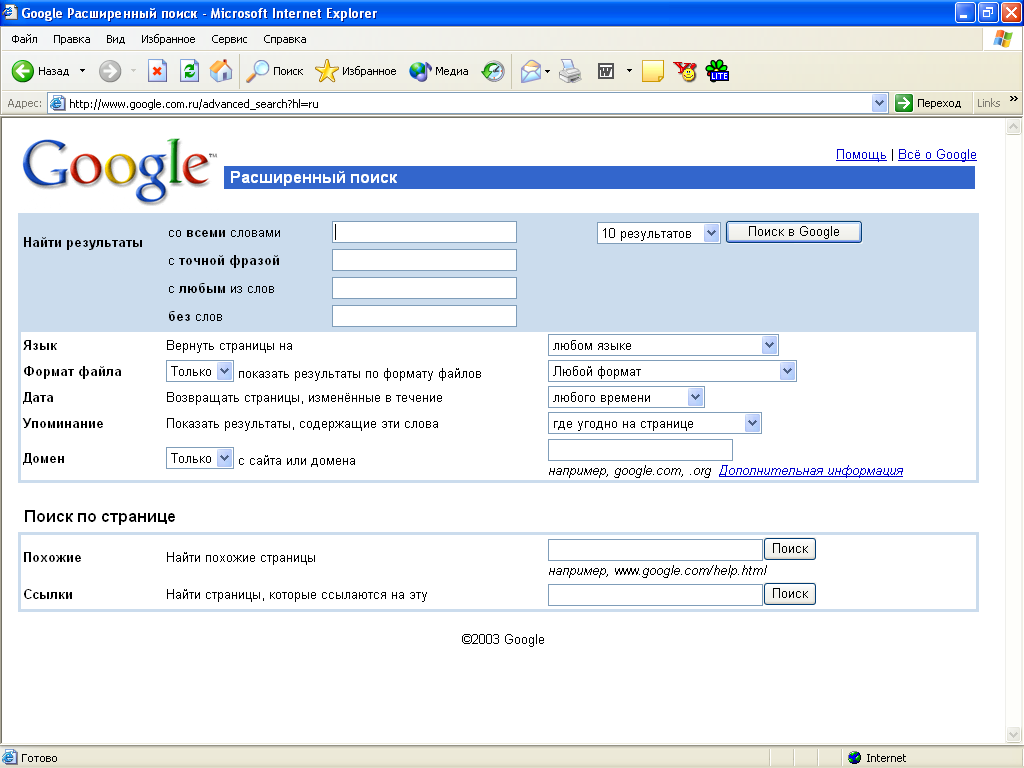Open the Правка menu
This screenshot has height=768, width=1024.
point(72,39)
